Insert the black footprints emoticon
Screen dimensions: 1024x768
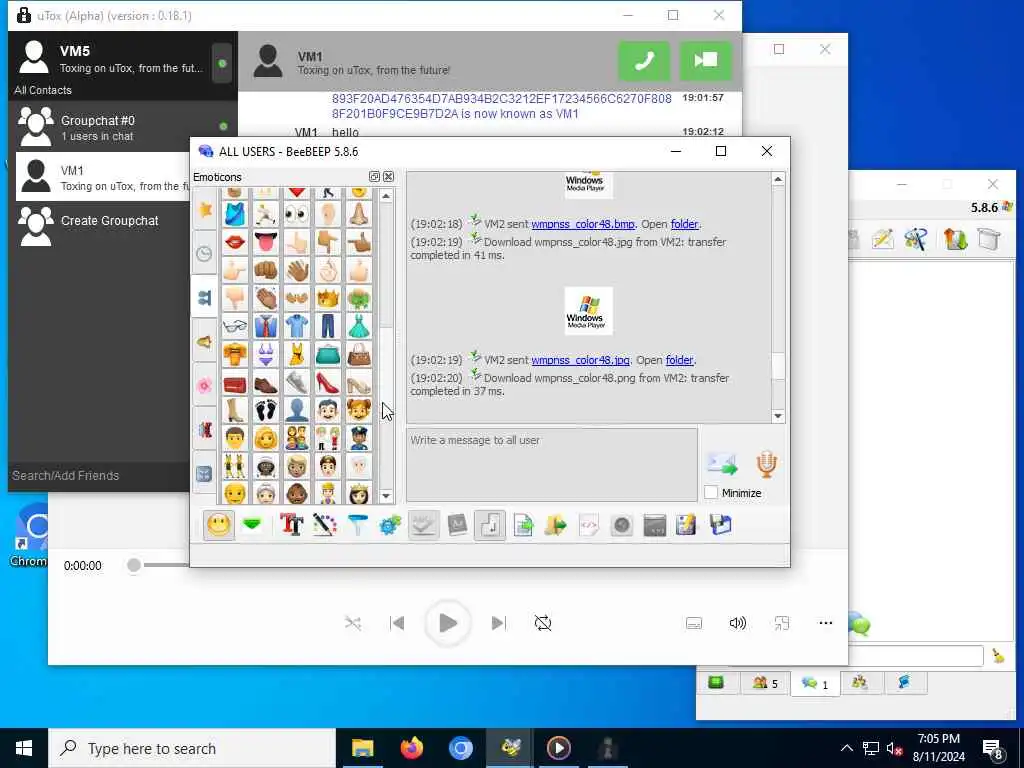(266, 410)
